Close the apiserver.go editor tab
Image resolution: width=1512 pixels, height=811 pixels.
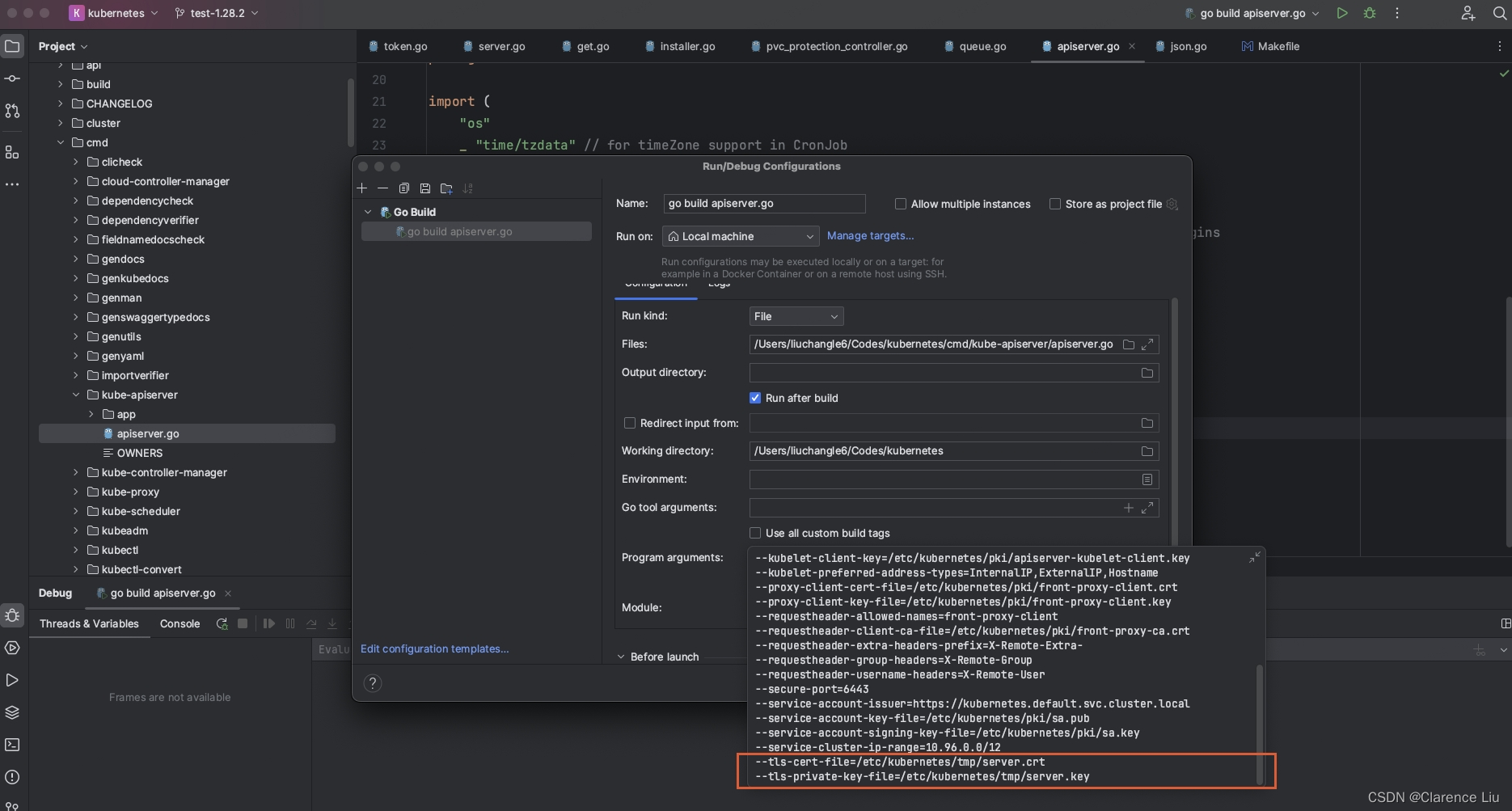click(x=1132, y=46)
